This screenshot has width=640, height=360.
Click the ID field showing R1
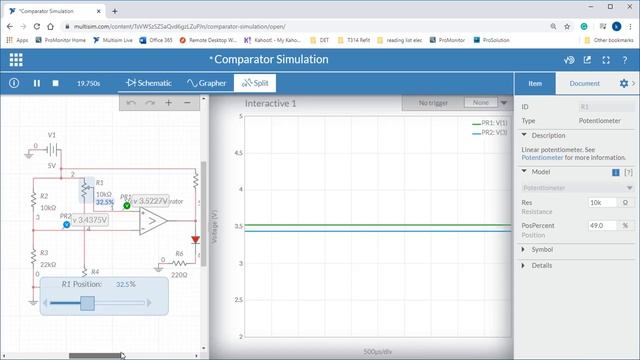[x=607, y=107]
